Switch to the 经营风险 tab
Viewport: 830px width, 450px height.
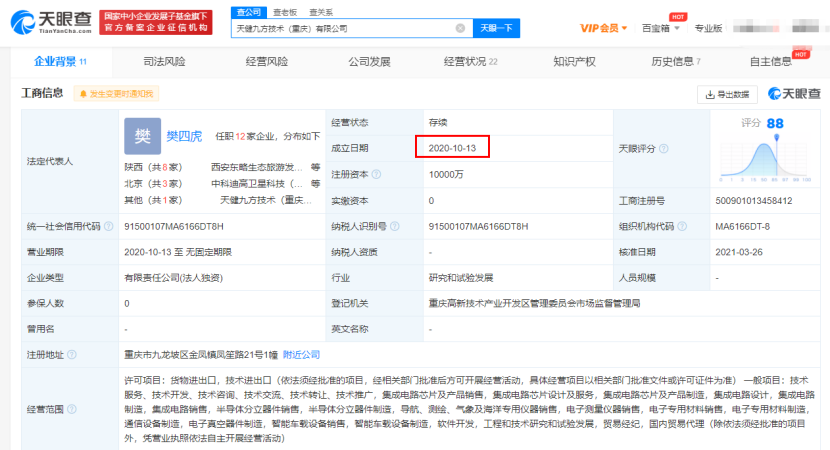point(267,61)
